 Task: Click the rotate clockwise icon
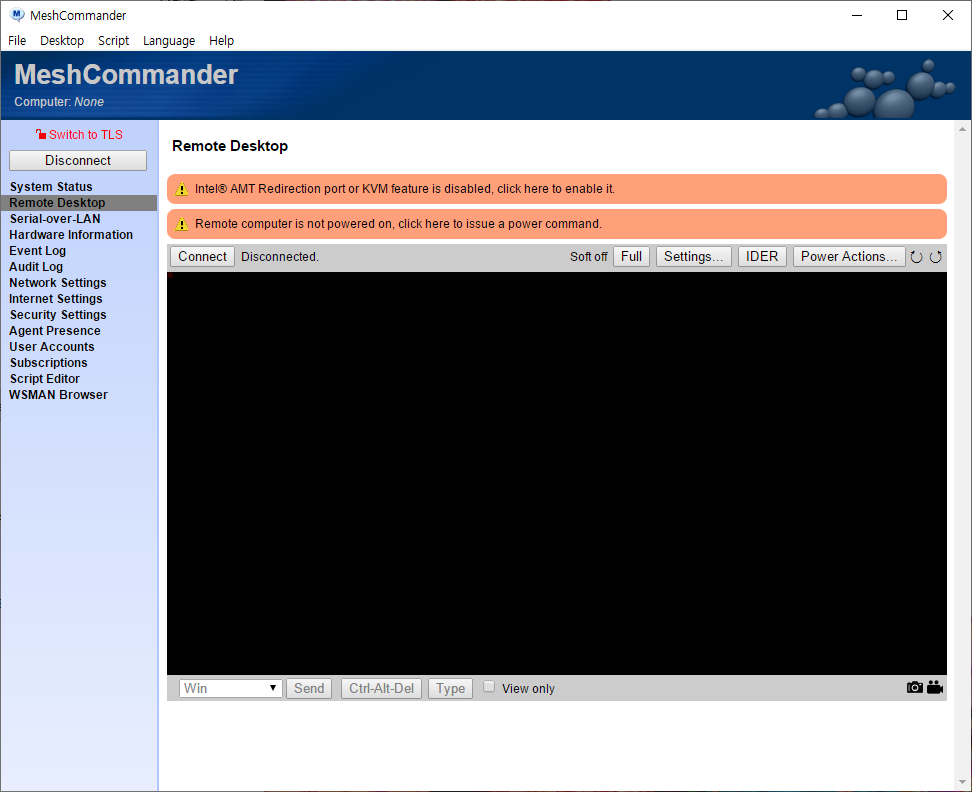pyautogui.click(x=935, y=257)
